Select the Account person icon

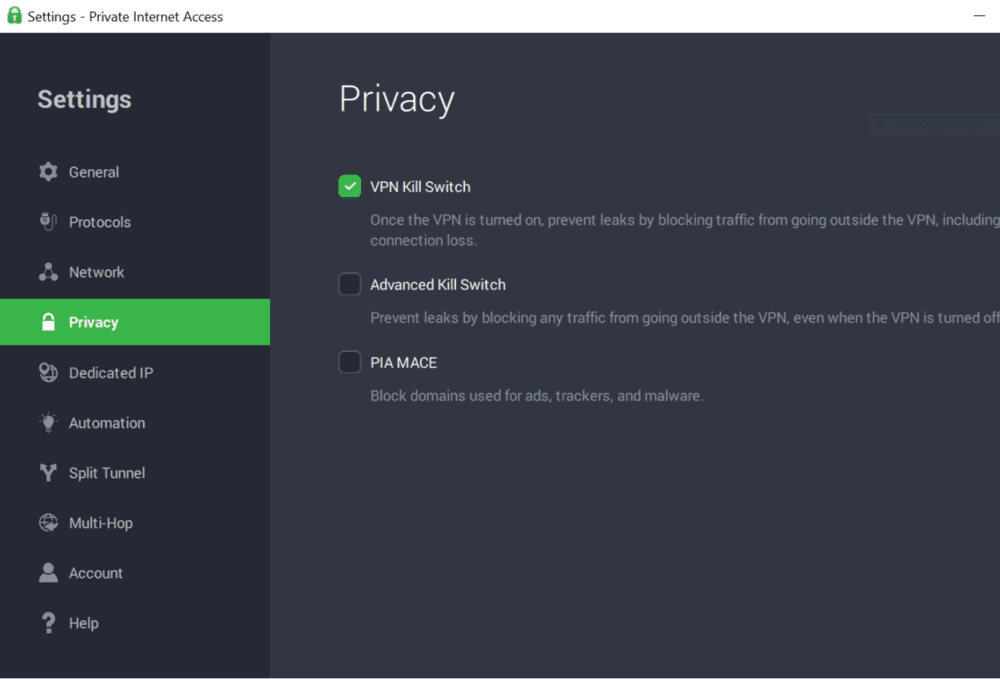[48, 572]
